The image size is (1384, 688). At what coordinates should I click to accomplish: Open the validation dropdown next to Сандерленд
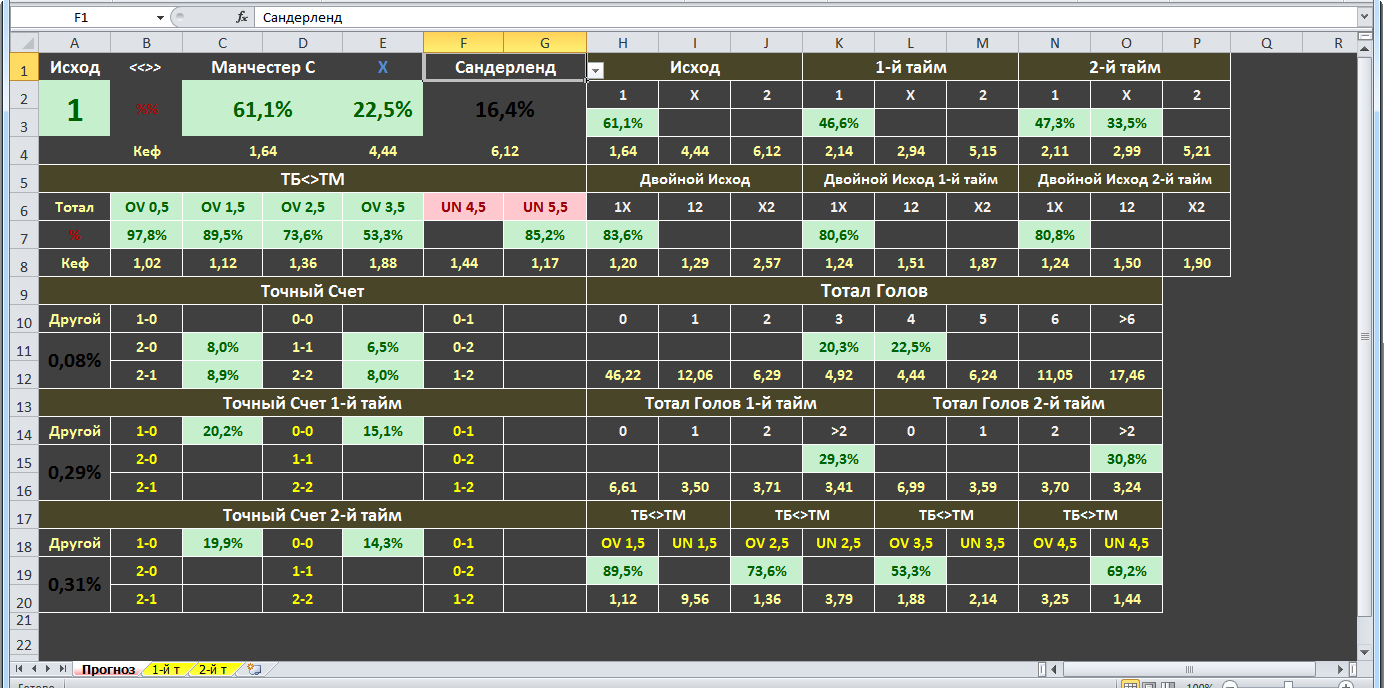tap(595, 71)
